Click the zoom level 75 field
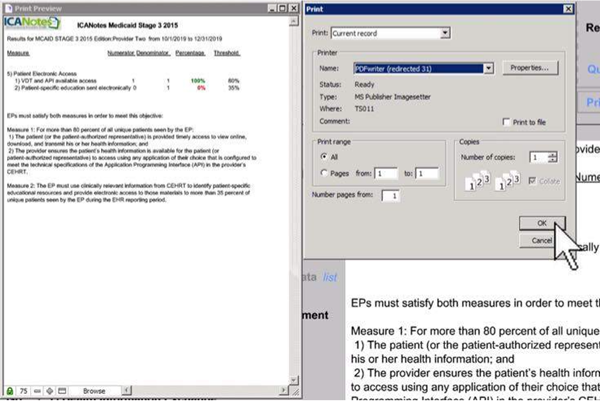600x401 pixels. click(x=24, y=391)
